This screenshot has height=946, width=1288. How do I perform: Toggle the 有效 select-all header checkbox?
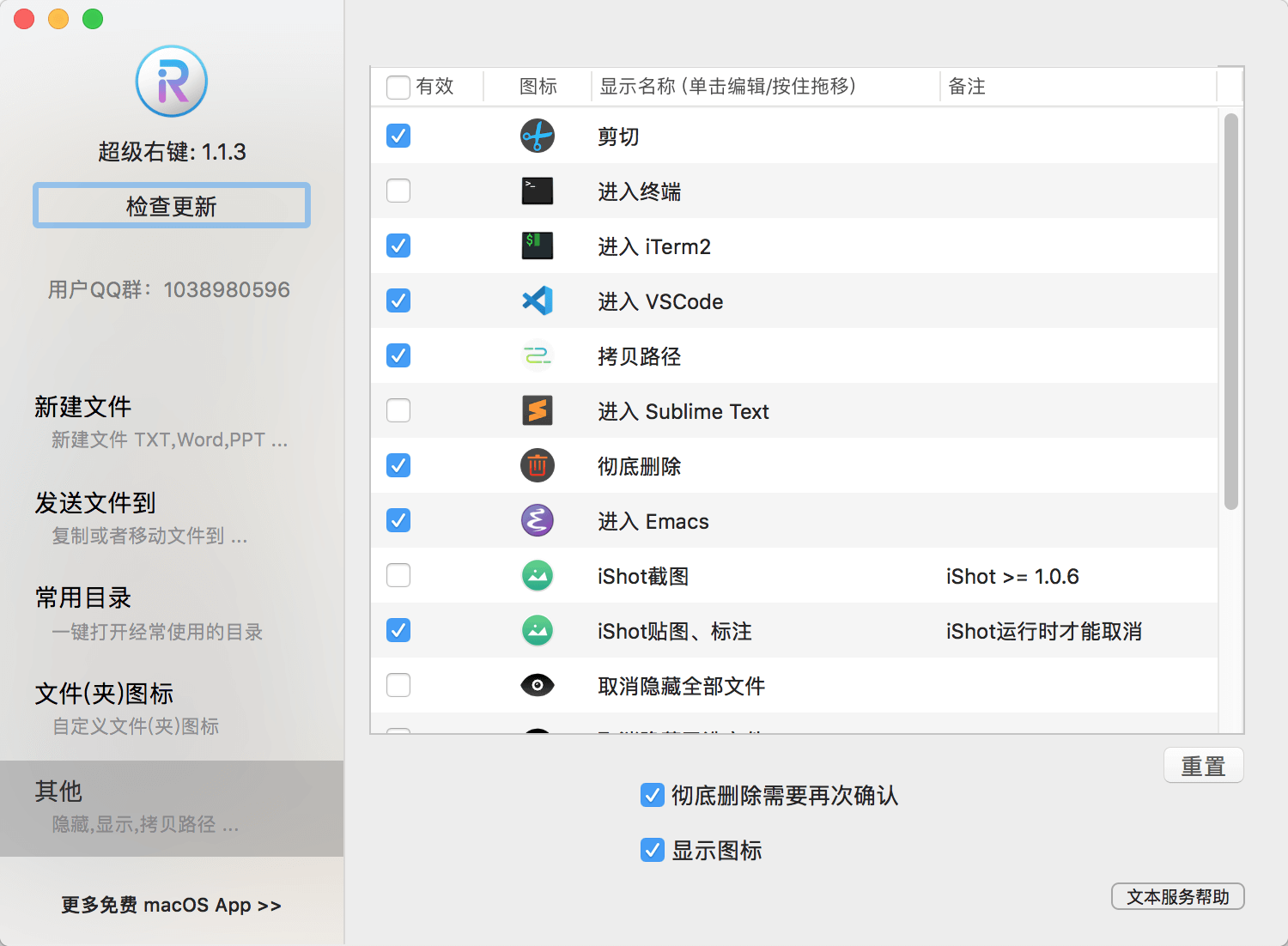point(398,87)
